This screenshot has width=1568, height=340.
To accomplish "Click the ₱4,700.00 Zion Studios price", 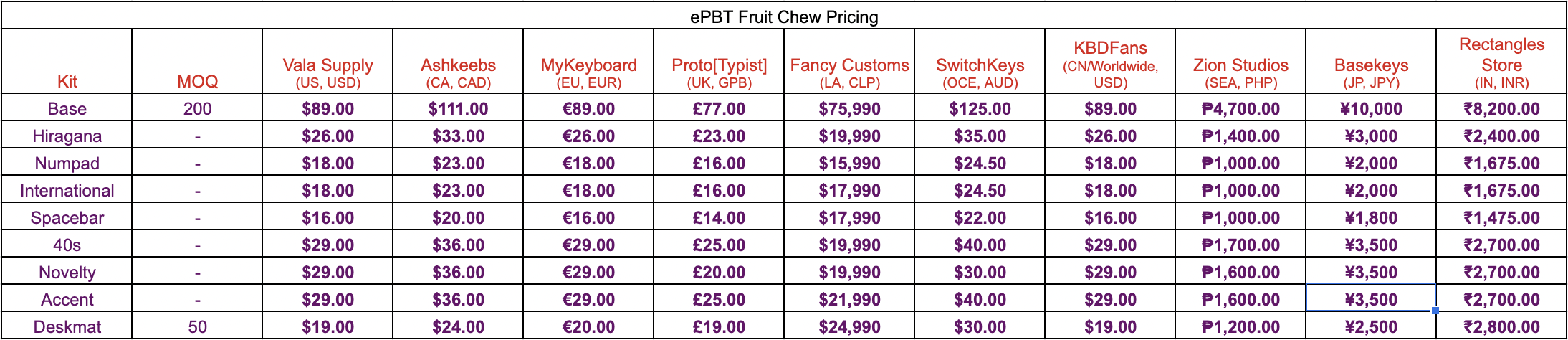I will point(1240,108).
